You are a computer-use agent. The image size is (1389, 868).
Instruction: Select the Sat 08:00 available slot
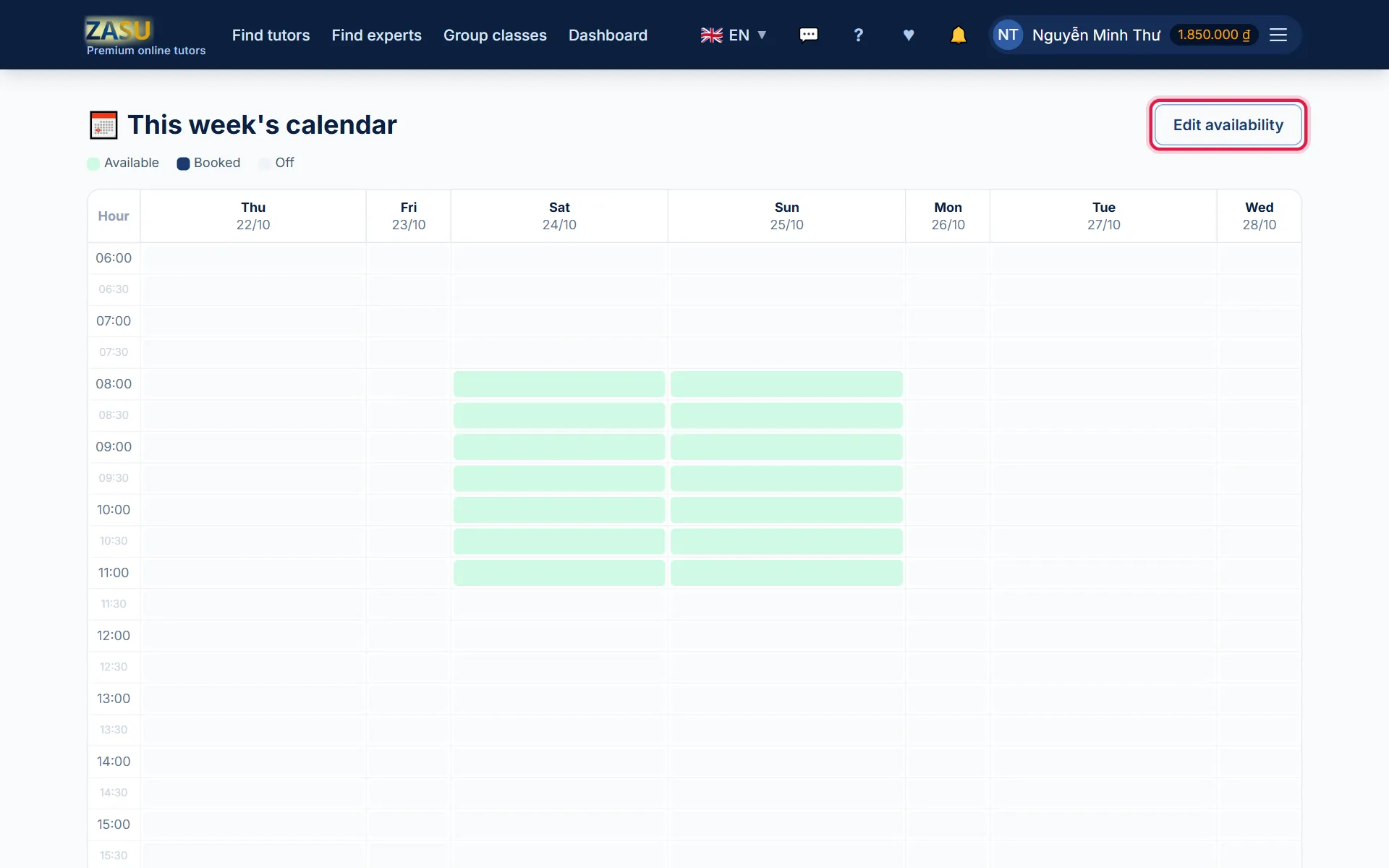pos(559,384)
